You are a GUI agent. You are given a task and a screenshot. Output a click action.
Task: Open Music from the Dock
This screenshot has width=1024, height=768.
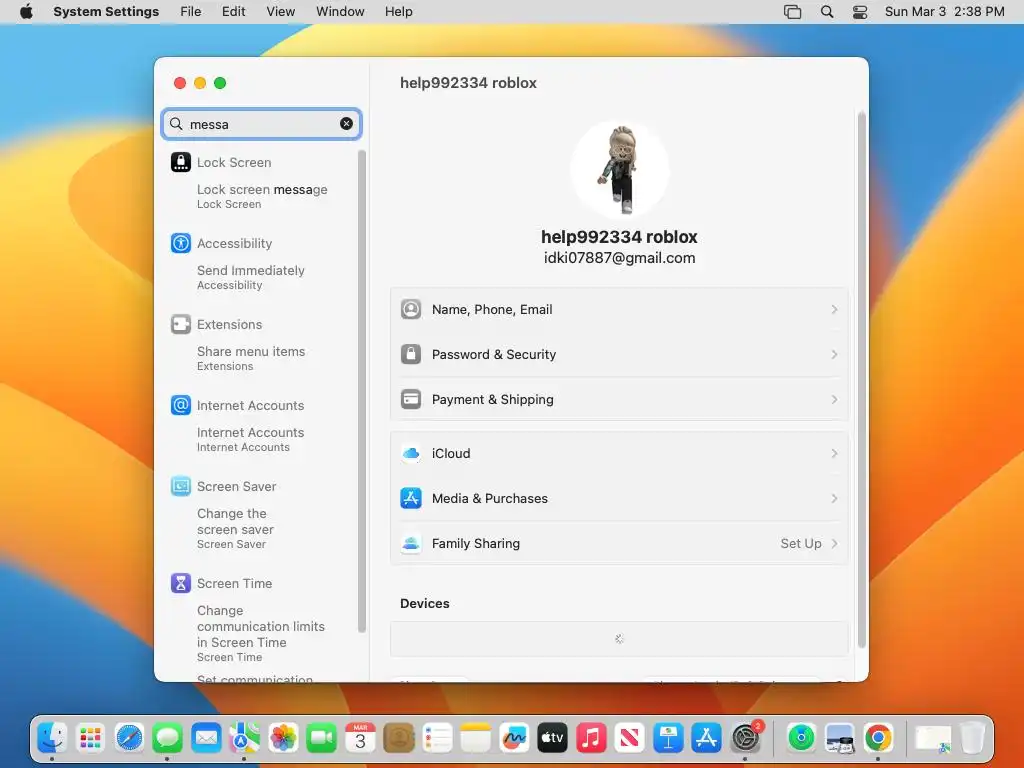pyautogui.click(x=591, y=738)
